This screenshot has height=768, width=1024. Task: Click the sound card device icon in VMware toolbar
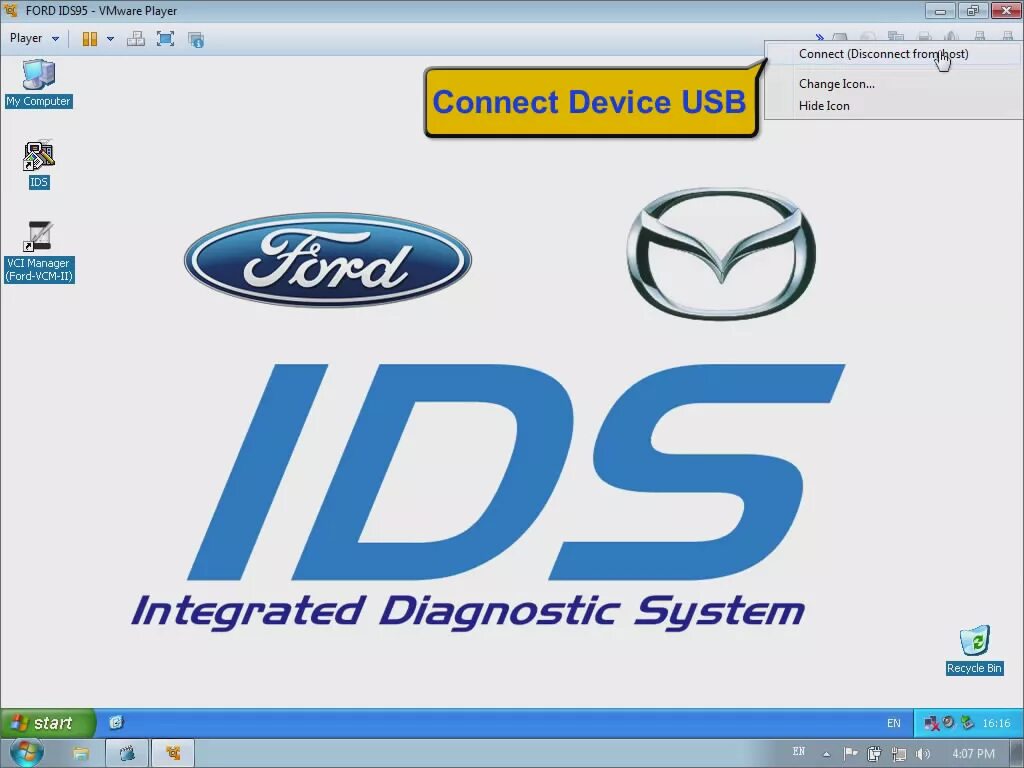click(952, 37)
